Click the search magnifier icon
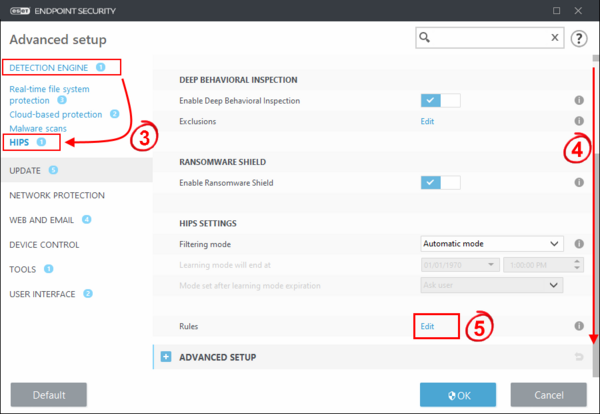Image resolution: width=600 pixels, height=414 pixels. [x=426, y=37]
